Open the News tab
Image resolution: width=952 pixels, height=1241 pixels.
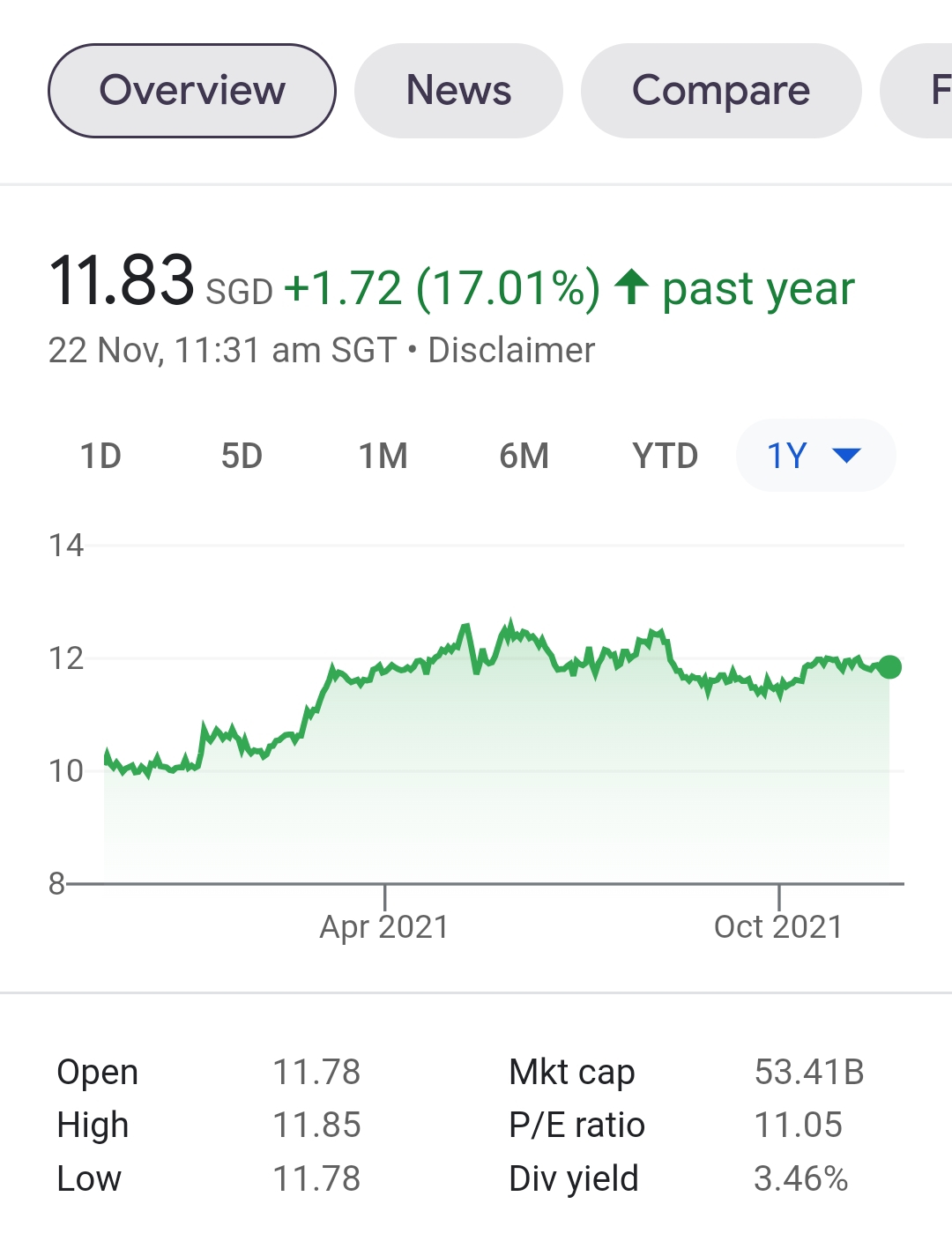pos(458,91)
